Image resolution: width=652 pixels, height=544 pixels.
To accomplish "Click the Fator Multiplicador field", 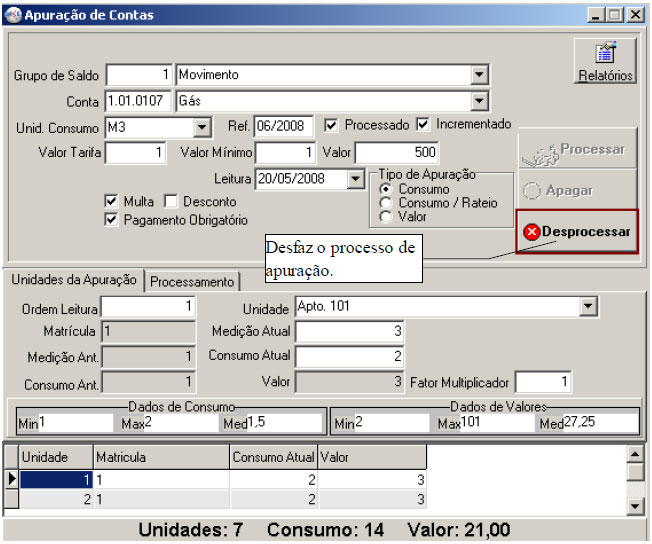I will click(543, 382).
